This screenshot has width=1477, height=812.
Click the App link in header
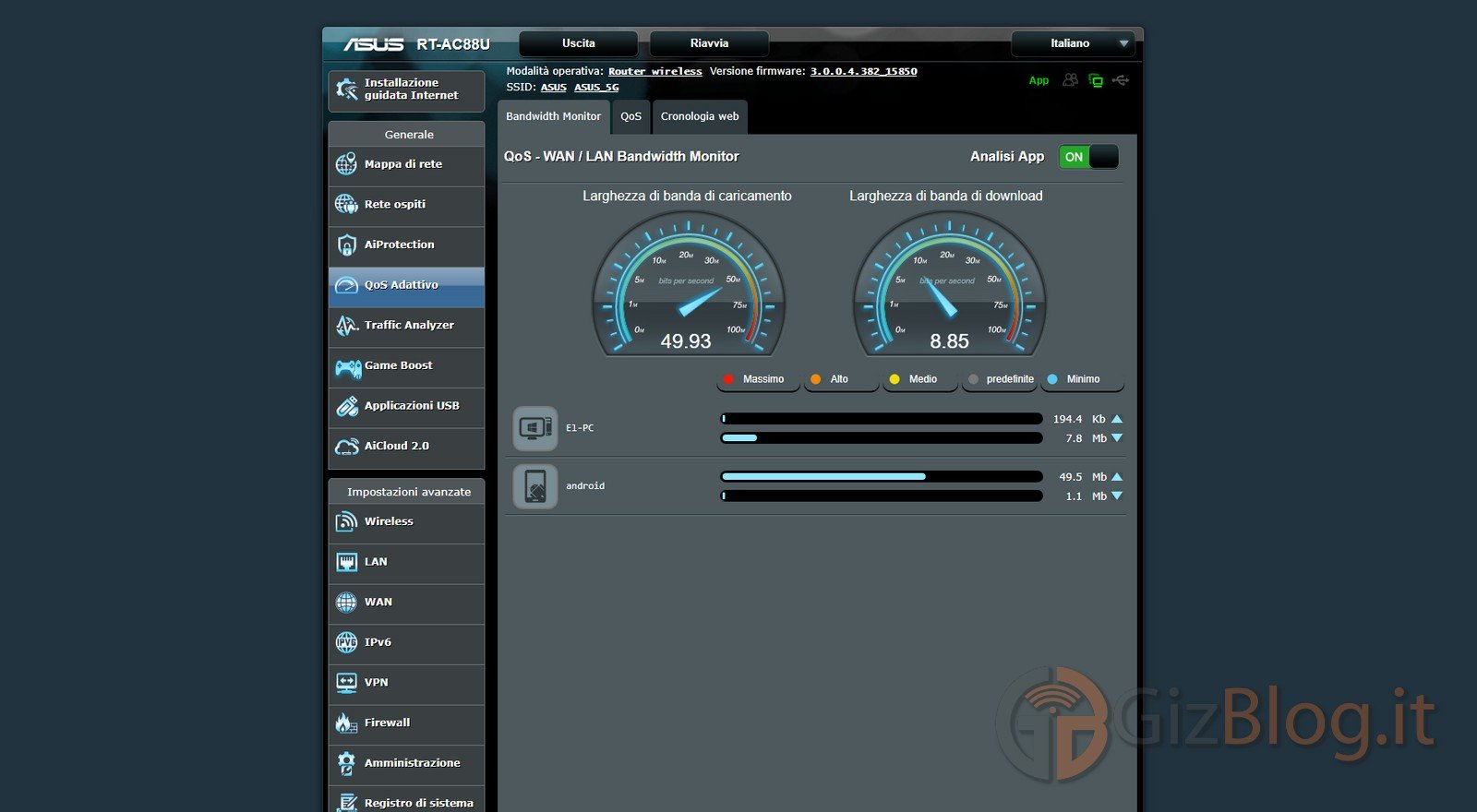tap(1039, 80)
